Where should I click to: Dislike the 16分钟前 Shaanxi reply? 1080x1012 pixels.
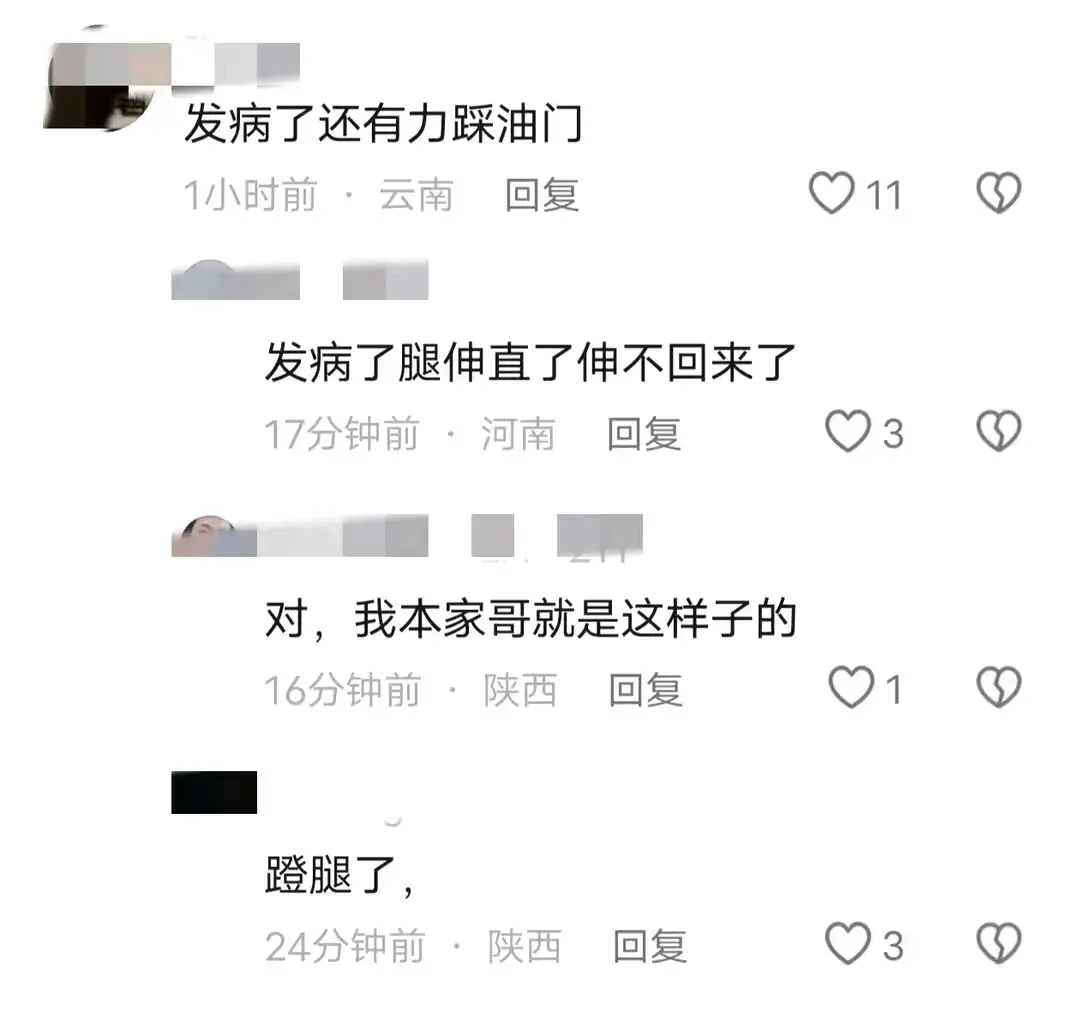(999, 687)
